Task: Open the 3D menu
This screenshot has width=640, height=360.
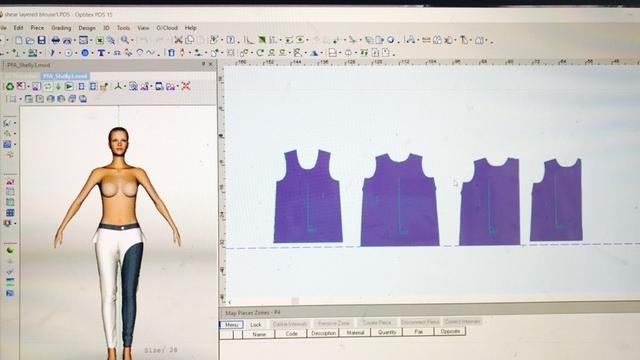Action: click(x=106, y=28)
